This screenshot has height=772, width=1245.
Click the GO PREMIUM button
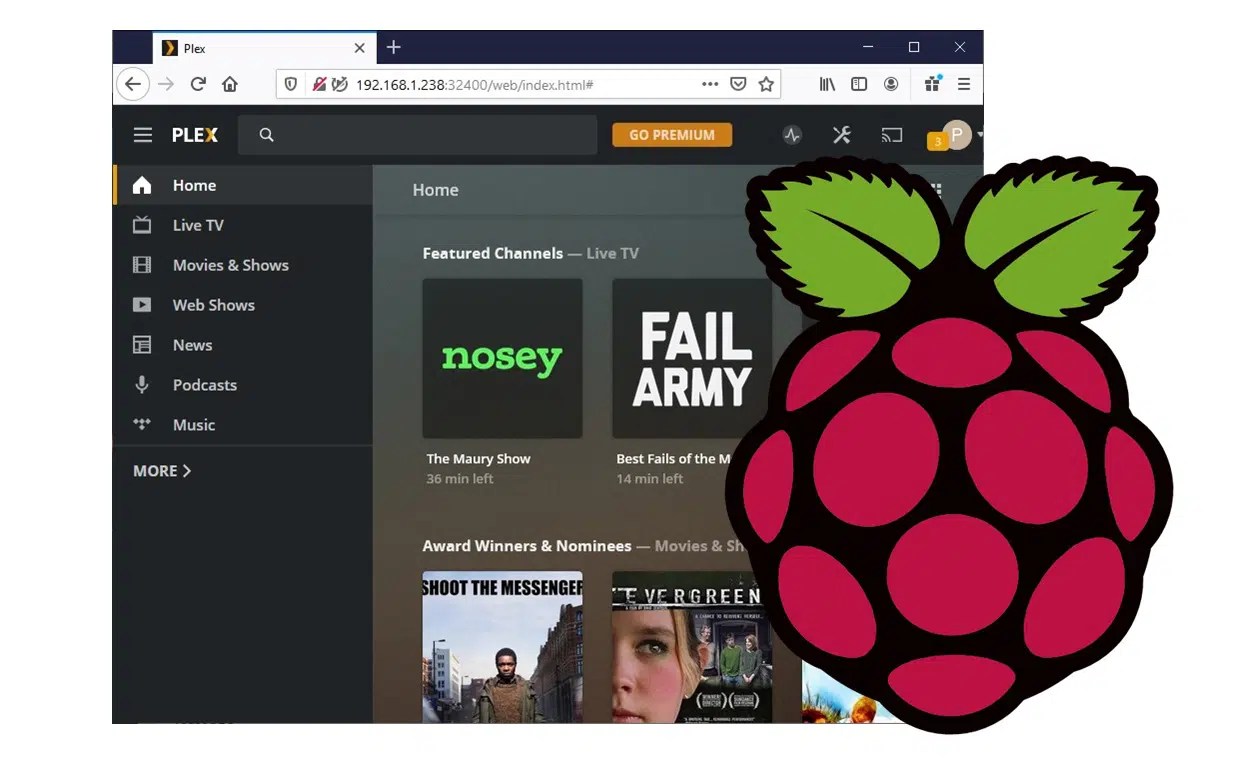pos(672,135)
